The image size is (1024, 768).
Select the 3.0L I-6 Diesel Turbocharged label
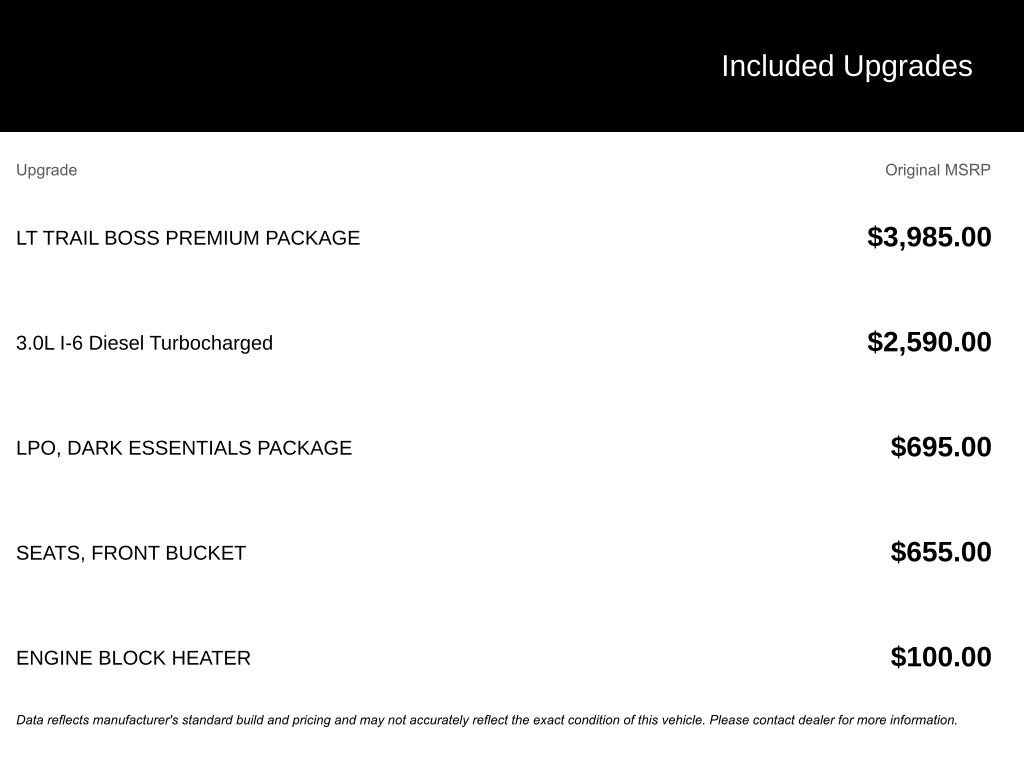tap(144, 343)
